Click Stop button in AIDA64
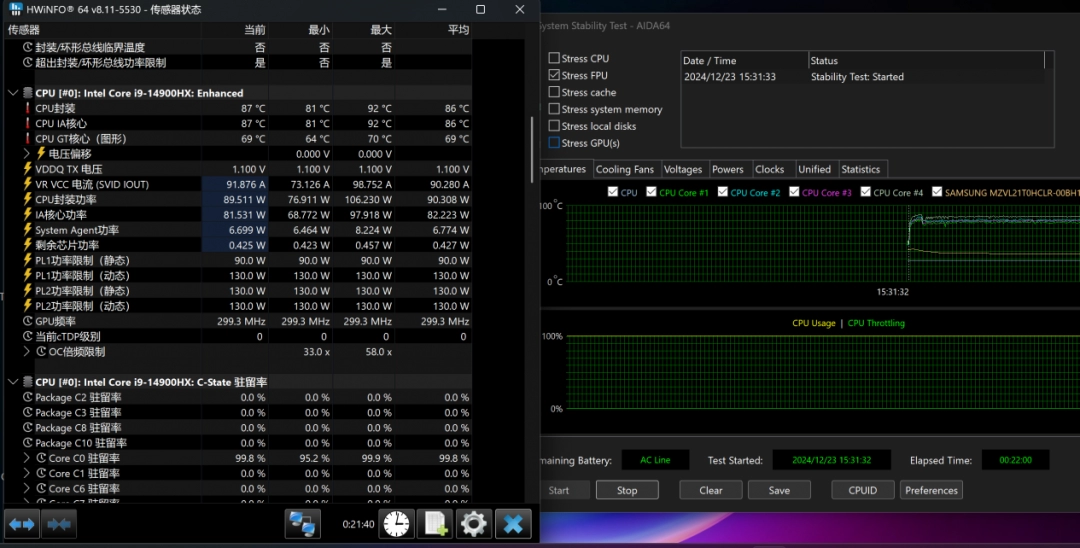 (627, 490)
